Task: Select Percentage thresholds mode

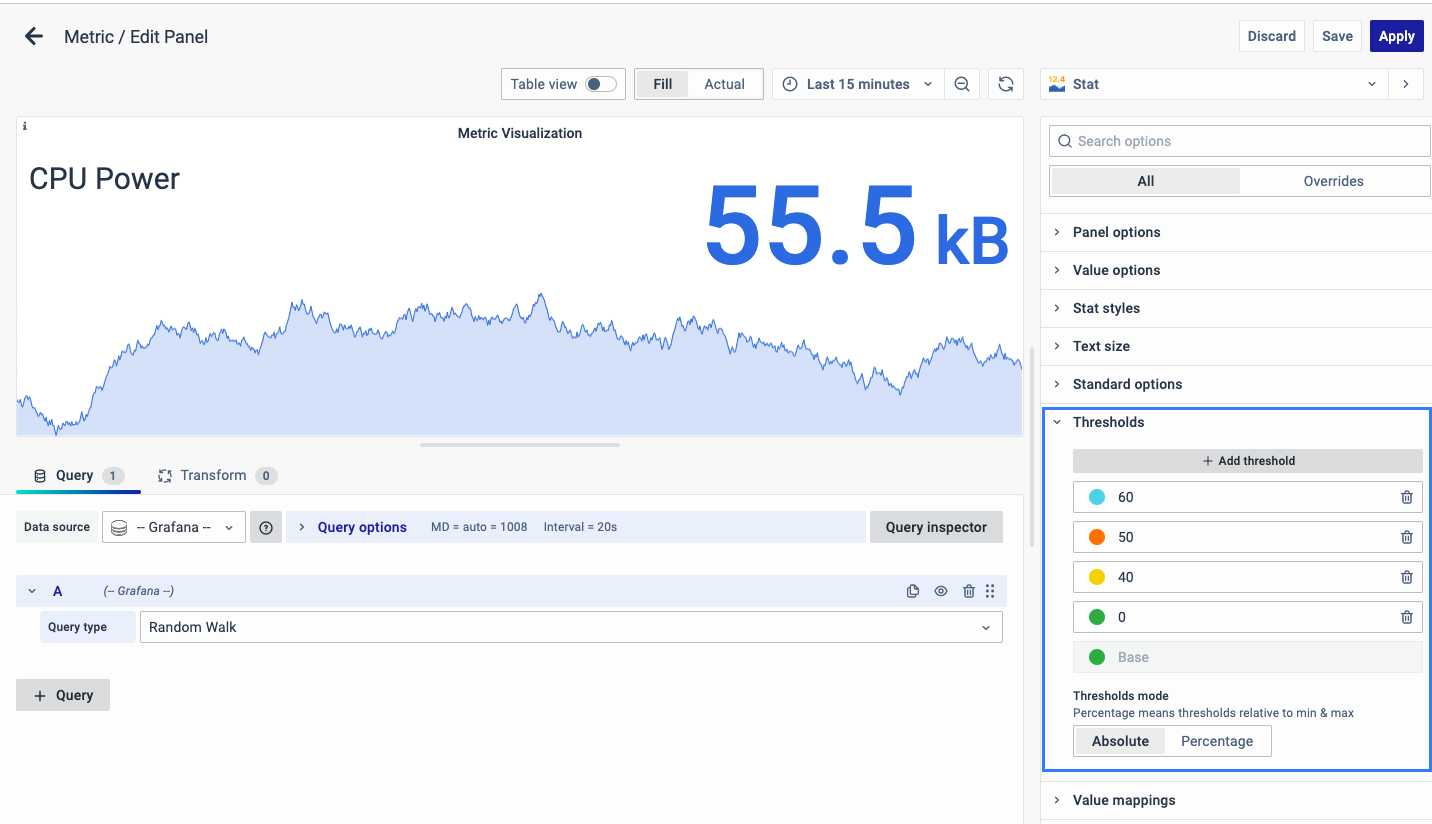Action: (x=1216, y=741)
